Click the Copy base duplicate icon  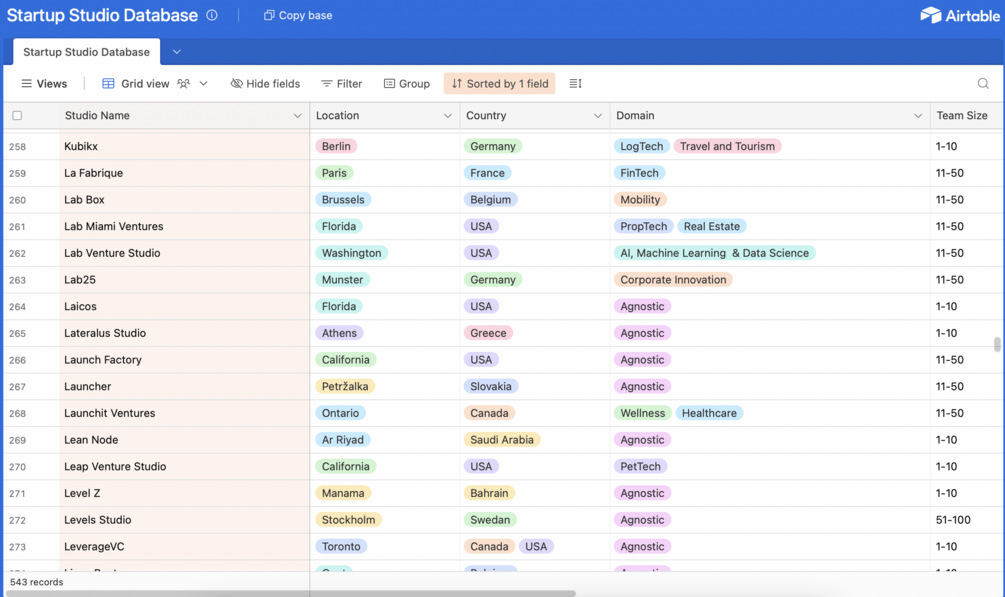(x=269, y=15)
